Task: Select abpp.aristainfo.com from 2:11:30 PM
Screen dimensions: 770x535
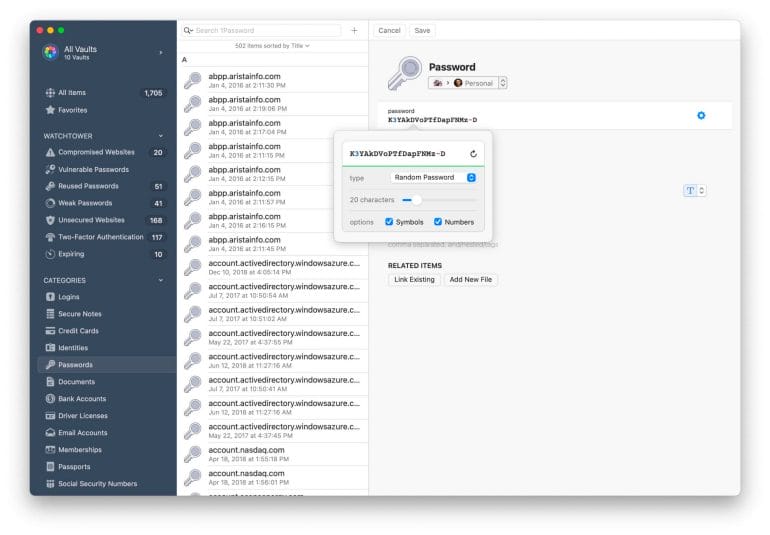Action: pos(273,80)
